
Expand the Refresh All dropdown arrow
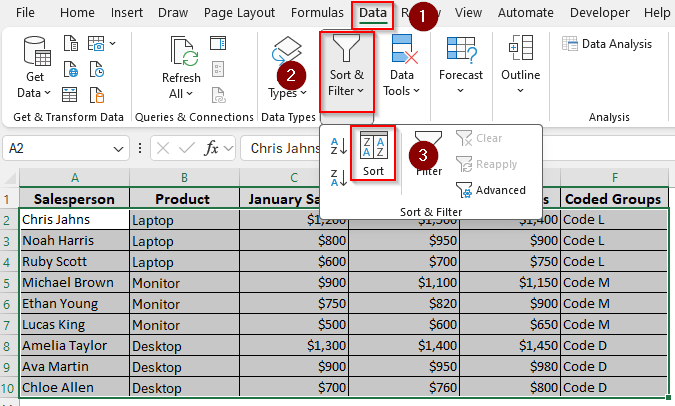click(x=189, y=94)
